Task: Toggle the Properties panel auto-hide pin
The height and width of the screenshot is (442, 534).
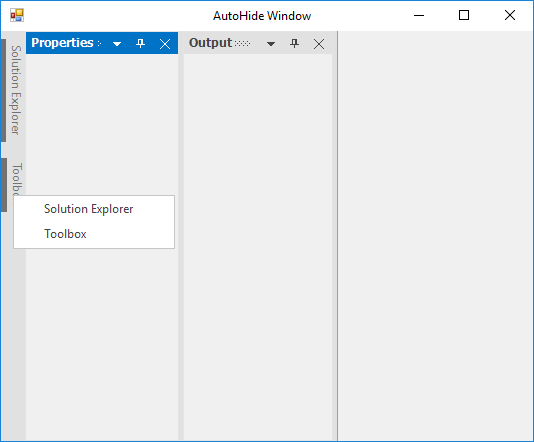Action: tap(140, 44)
